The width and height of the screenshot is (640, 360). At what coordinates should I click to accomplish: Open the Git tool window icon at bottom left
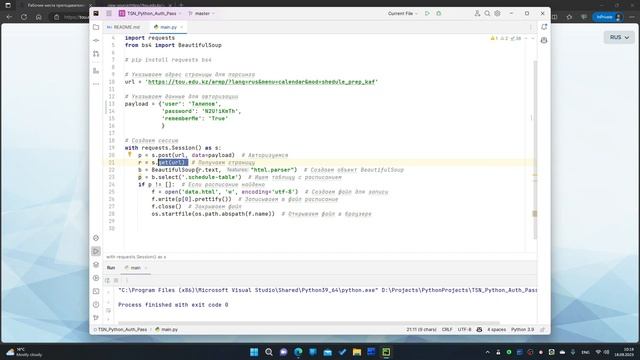pos(96,318)
